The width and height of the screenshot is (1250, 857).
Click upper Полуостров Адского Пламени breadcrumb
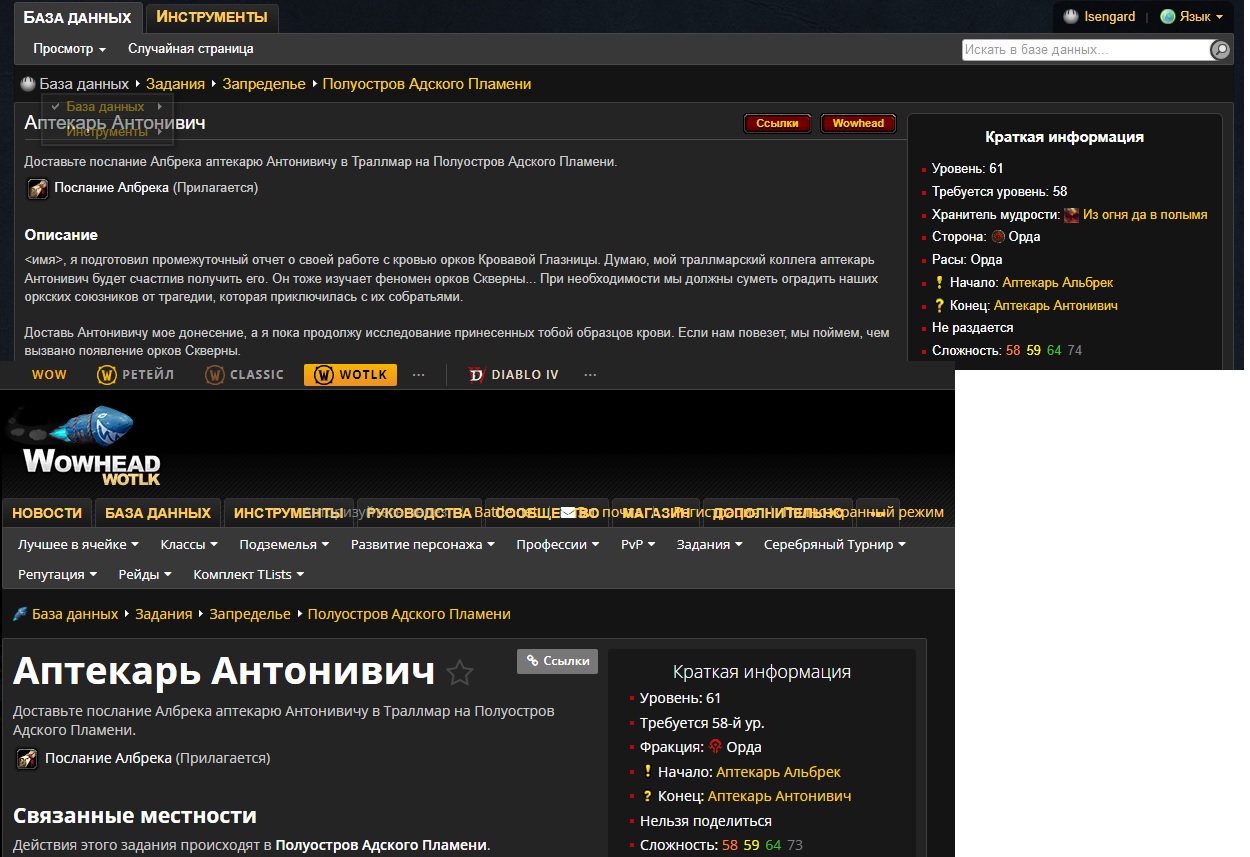pos(427,84)
